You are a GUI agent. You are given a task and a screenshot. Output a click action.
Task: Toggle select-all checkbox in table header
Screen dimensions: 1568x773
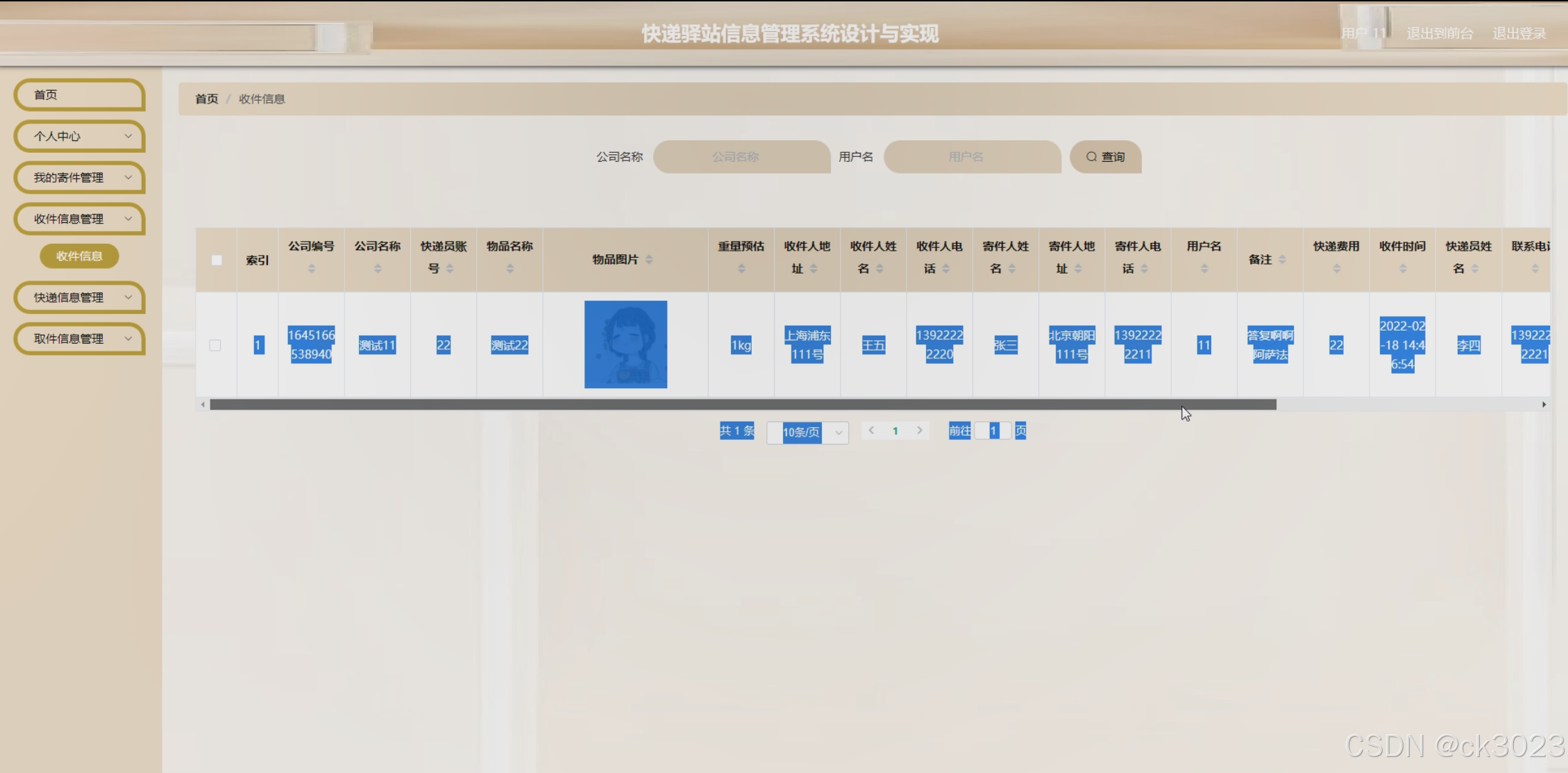tap(217, 260)
